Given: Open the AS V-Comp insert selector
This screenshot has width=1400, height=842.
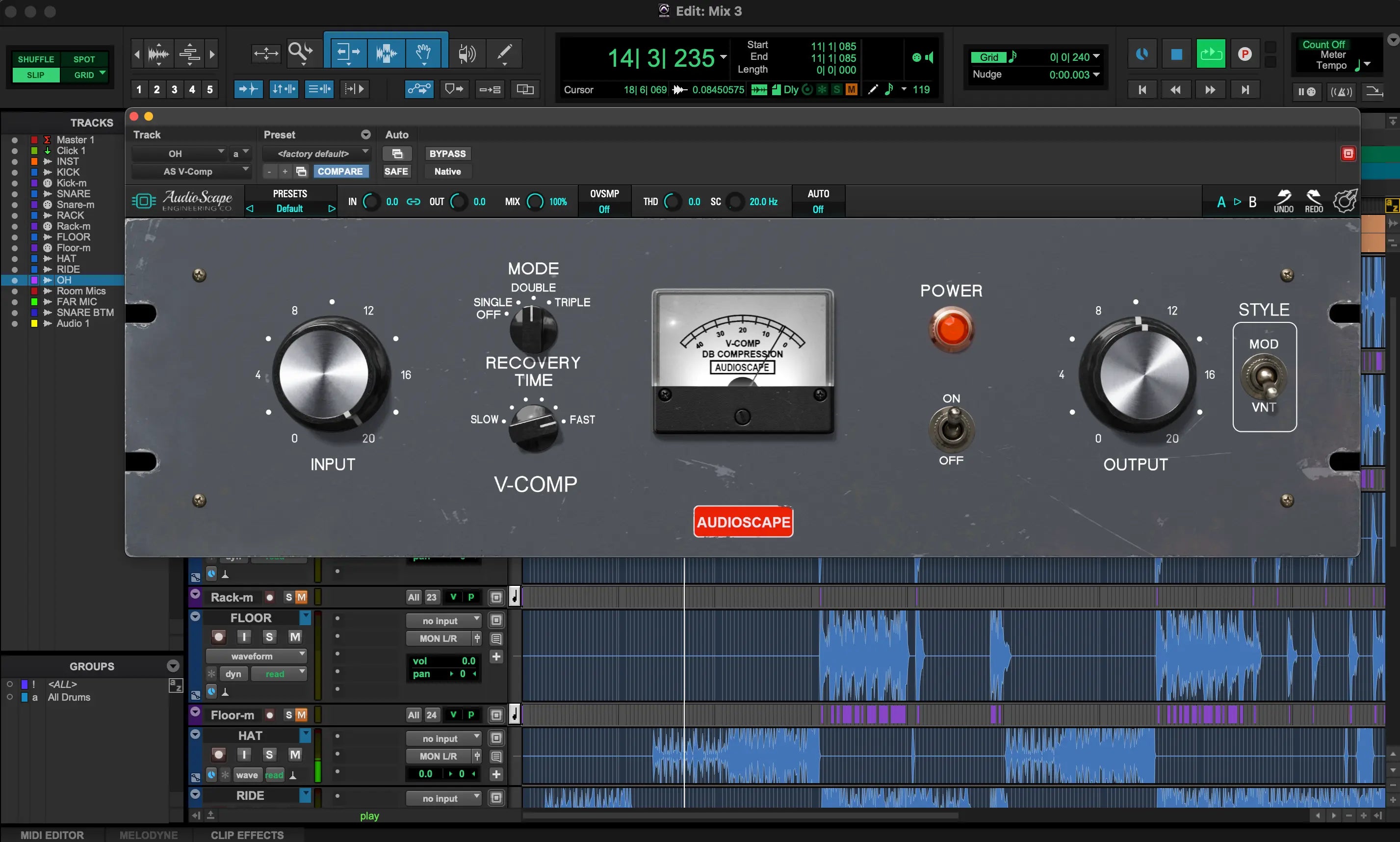Looking at the screenshot, I should pos(191,171).
